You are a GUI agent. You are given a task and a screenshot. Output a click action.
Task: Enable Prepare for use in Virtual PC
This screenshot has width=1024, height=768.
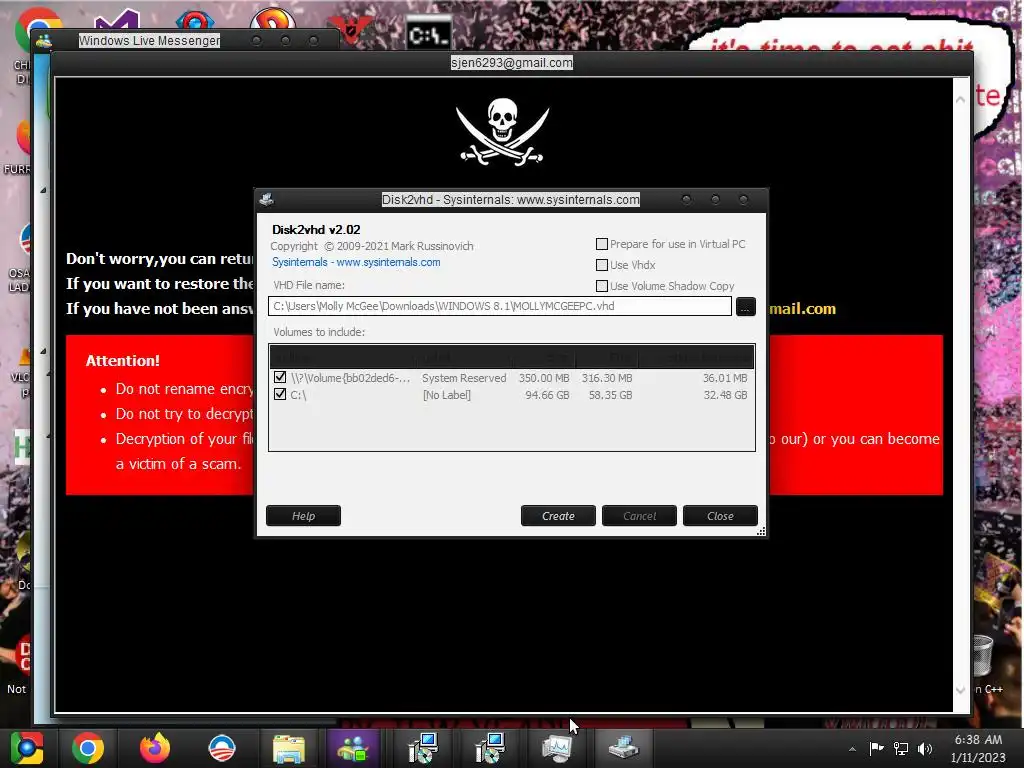(x=602, y=244)
